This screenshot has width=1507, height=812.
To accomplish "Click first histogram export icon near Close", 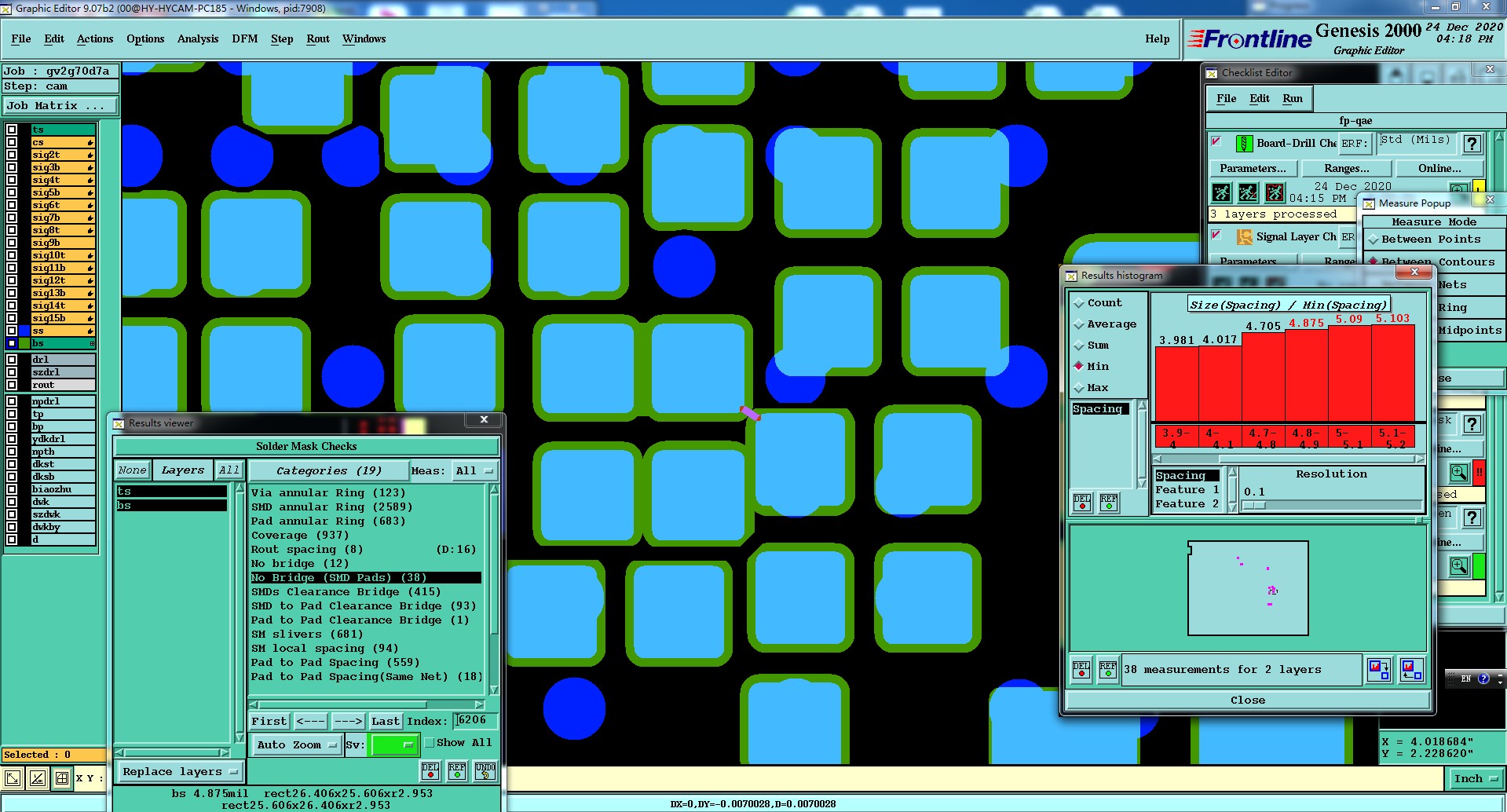I will pos(1379,669).
